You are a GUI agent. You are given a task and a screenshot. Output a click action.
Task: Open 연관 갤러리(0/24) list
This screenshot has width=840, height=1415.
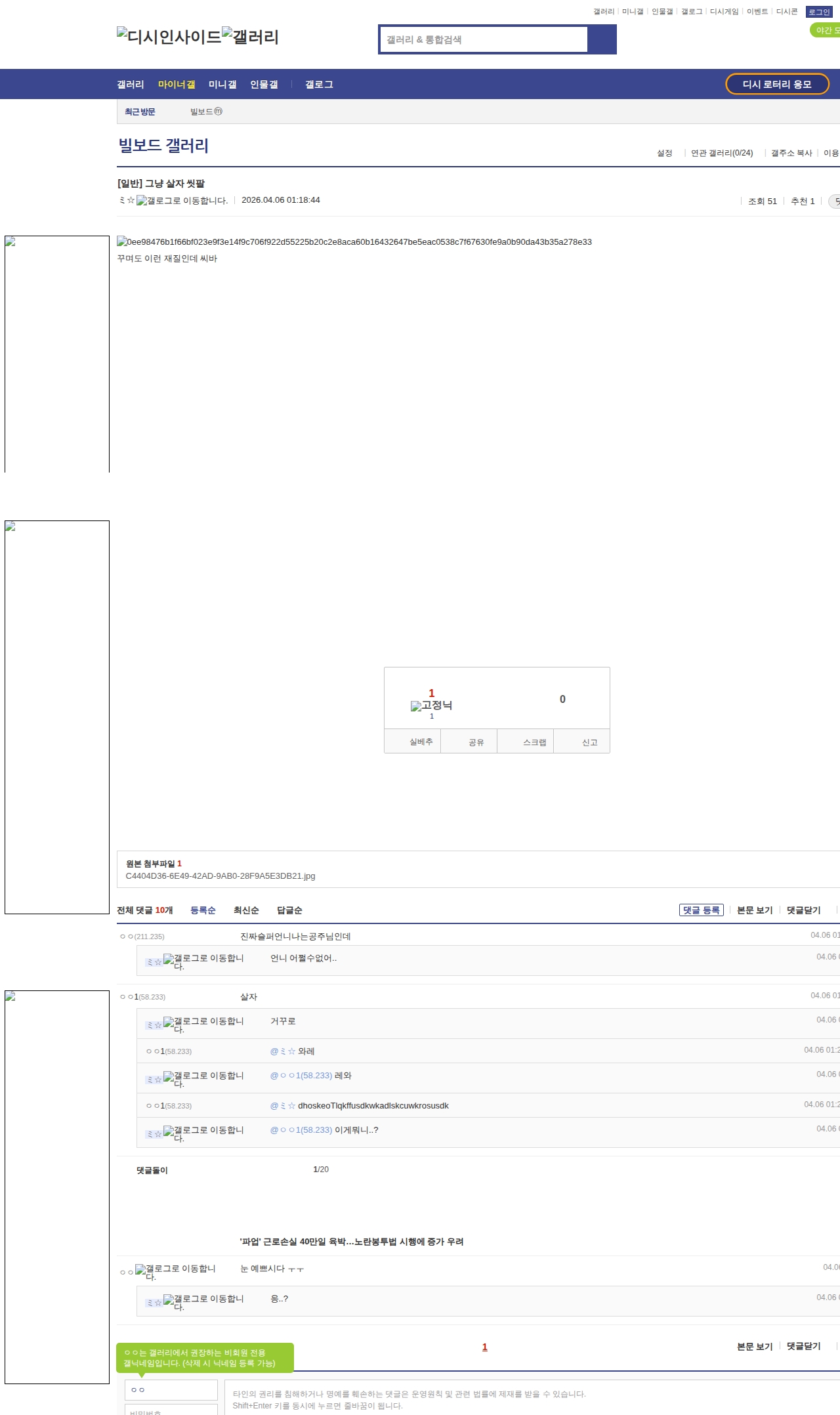click(722, 153)
